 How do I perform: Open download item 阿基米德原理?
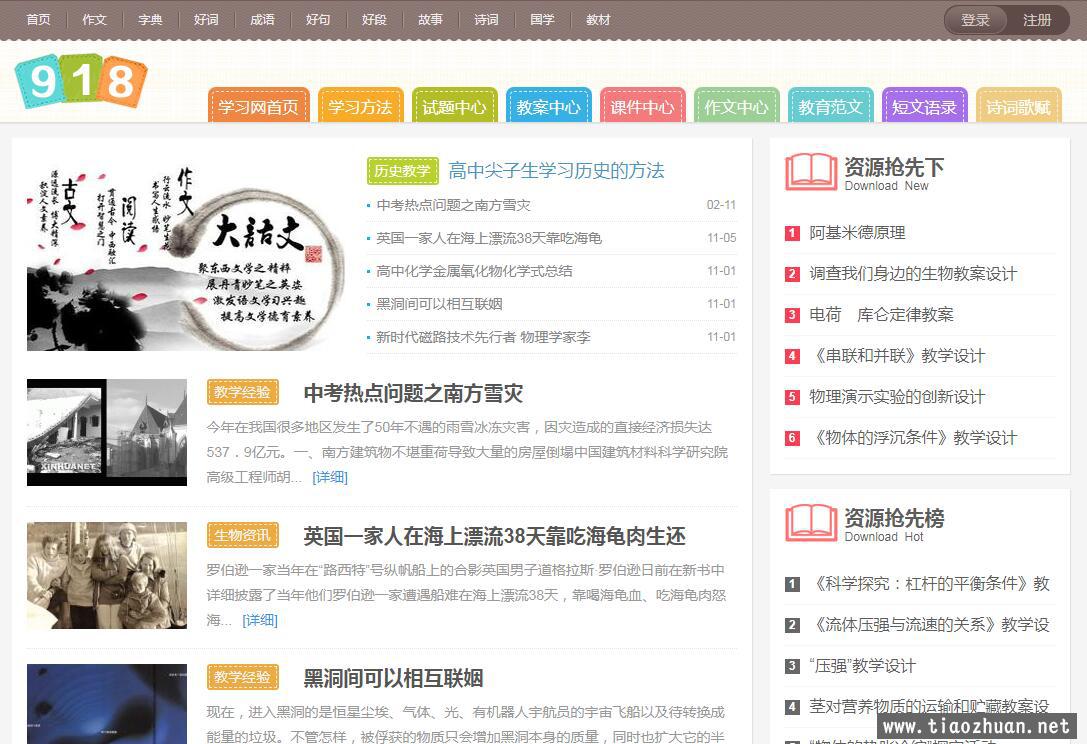pyautogui.click(x=858, y=233)
